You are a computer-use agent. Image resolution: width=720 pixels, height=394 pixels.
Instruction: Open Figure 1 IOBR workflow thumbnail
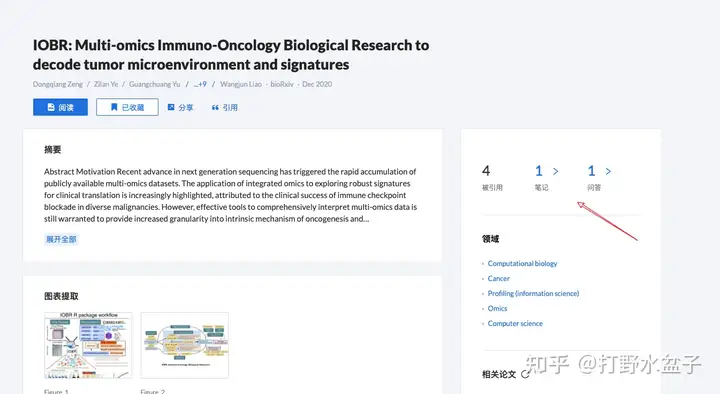88,345
